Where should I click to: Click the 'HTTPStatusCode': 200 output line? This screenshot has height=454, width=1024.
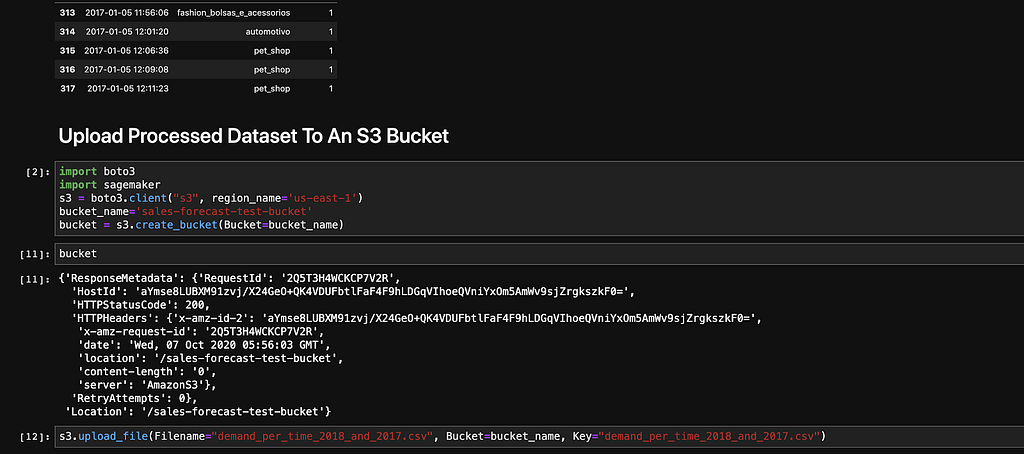click(140, 305)
